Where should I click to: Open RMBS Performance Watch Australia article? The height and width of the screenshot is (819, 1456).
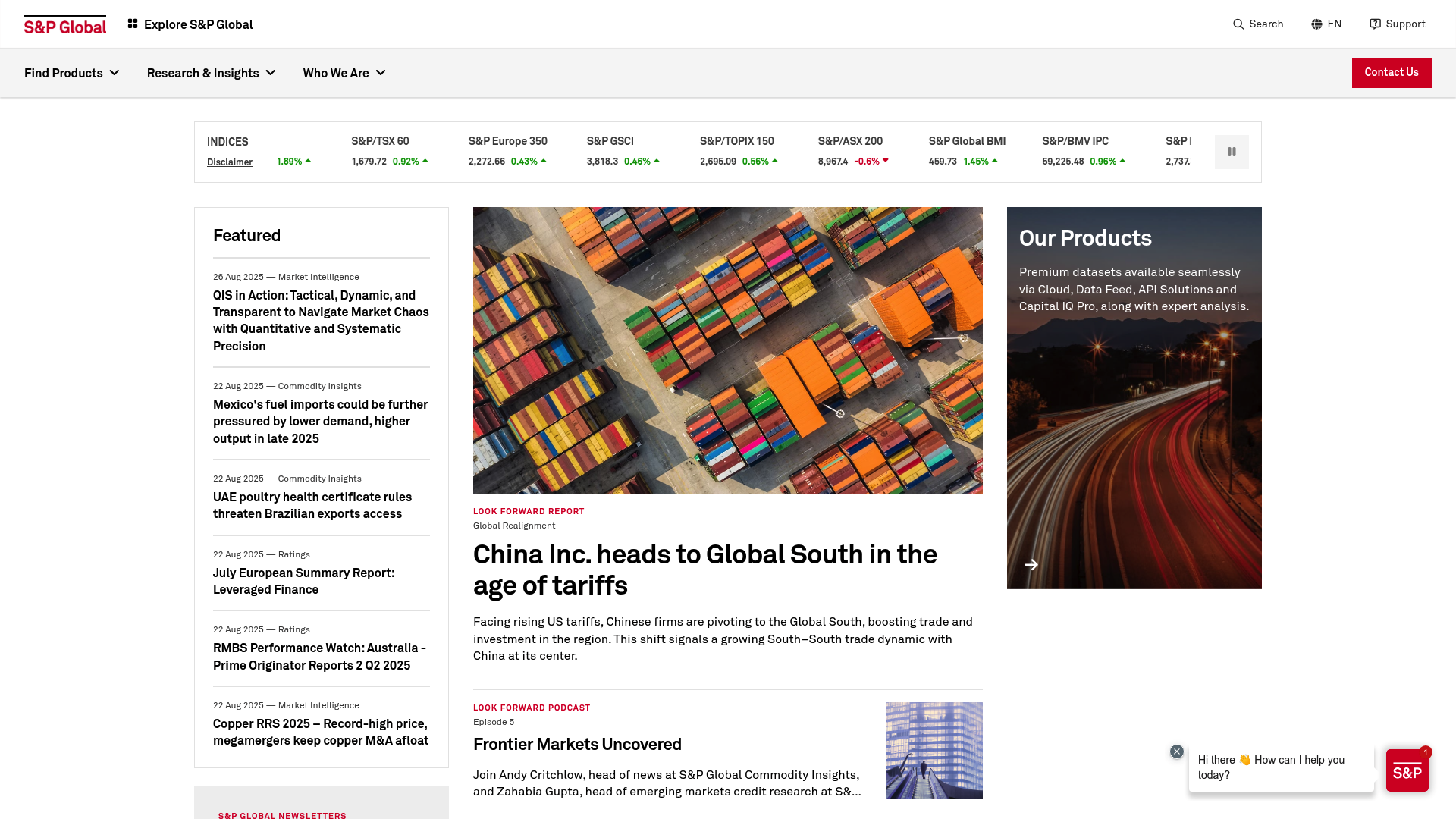click(x=319, y=657)
